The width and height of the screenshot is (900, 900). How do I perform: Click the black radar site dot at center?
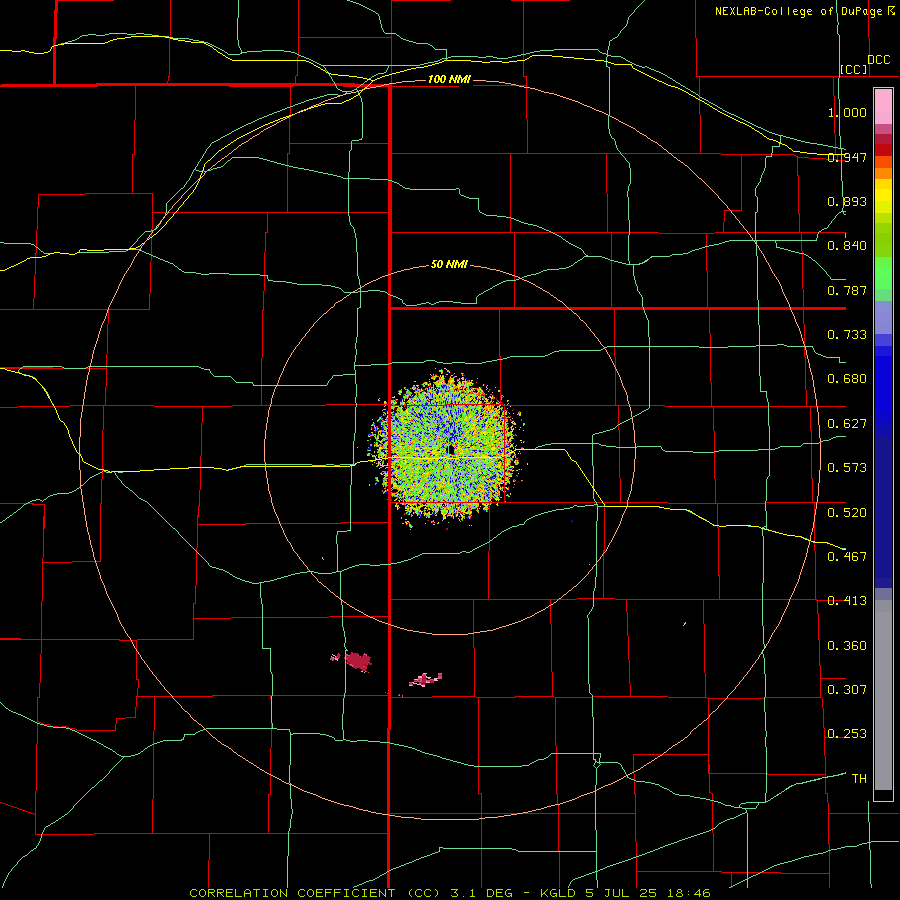click(451, 450)
